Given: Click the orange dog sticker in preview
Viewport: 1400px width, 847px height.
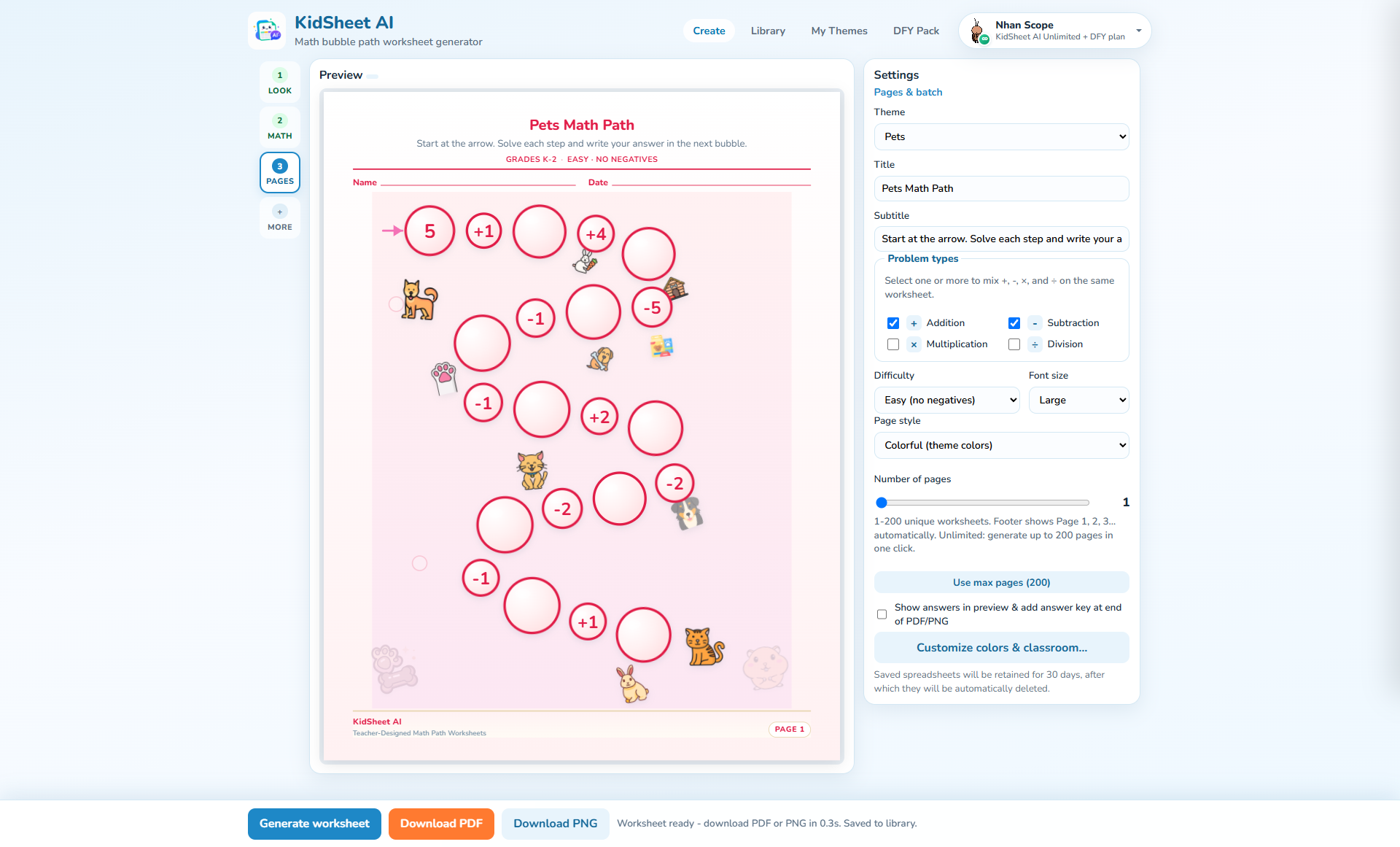Looking at the screenshot, I should [x=419, y=300].
